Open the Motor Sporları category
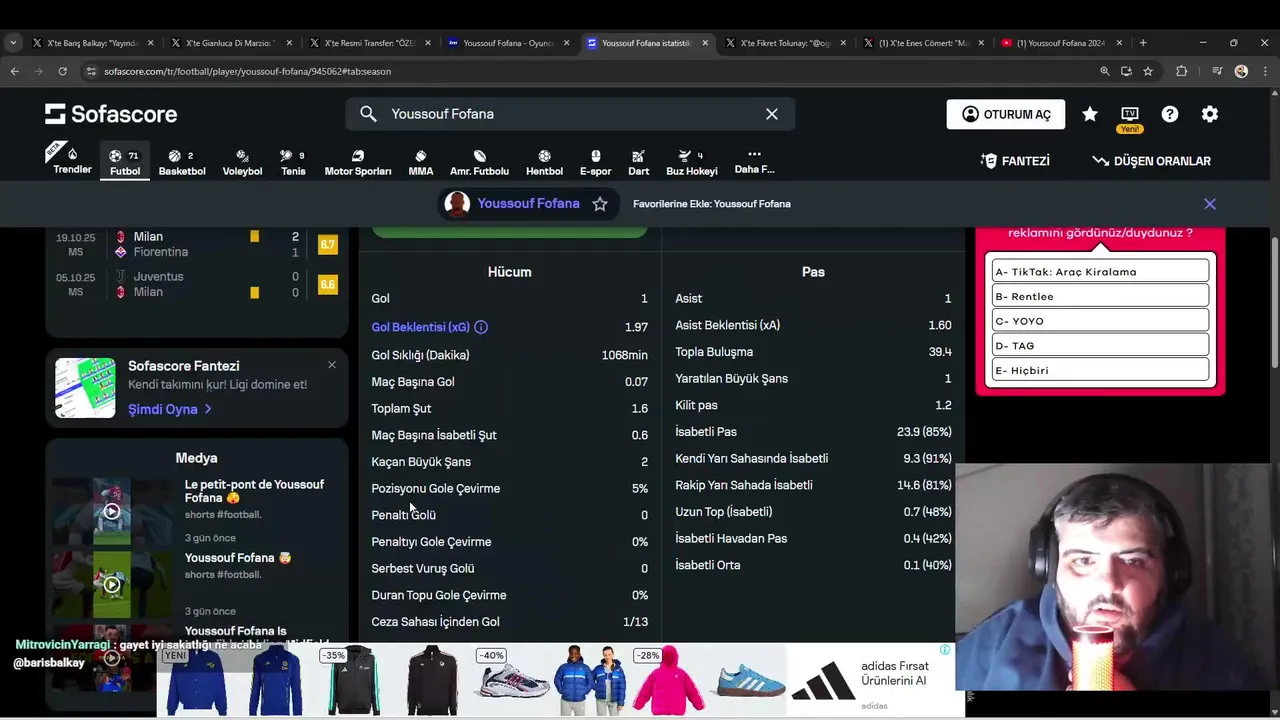Screen dimensions: 1280x720 [358, 162]
